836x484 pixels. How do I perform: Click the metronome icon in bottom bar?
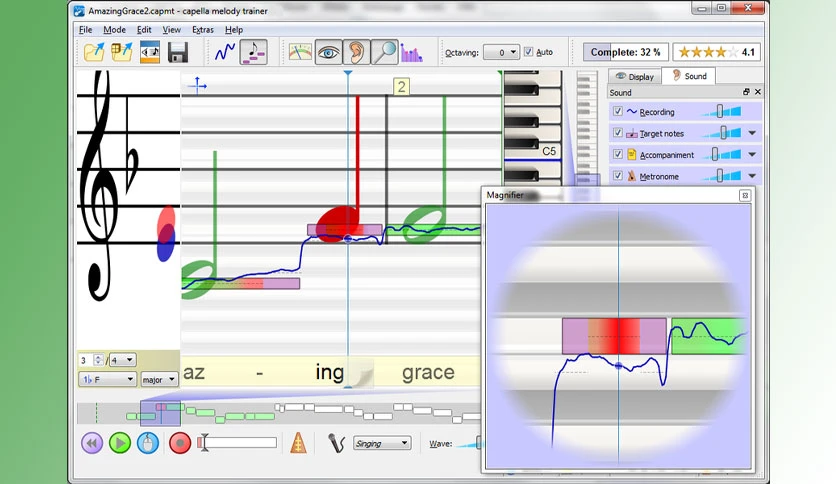pyautogui.click(x=298, y=443)
